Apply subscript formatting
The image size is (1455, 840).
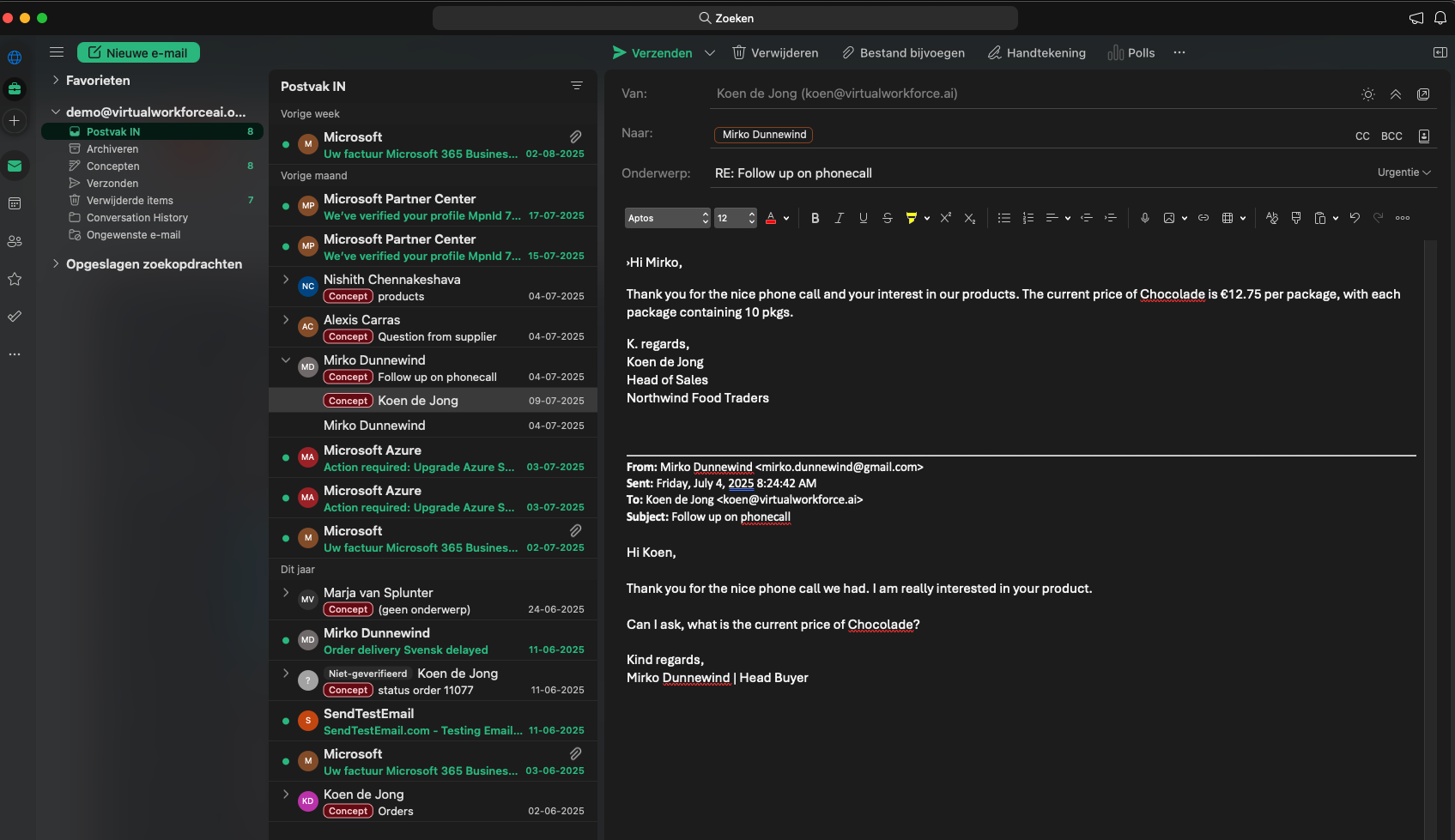click(x=970, y=218)
